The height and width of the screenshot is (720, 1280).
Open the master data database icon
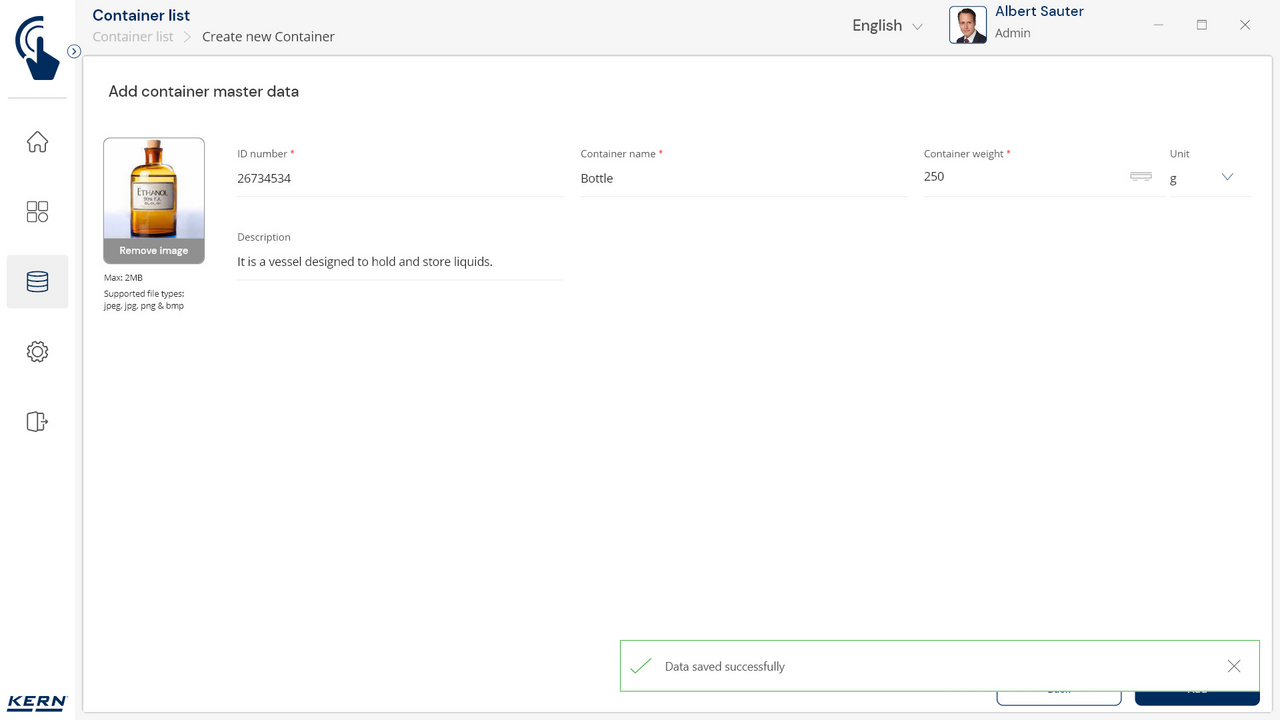pyautogui.click(x=37, y=282)
